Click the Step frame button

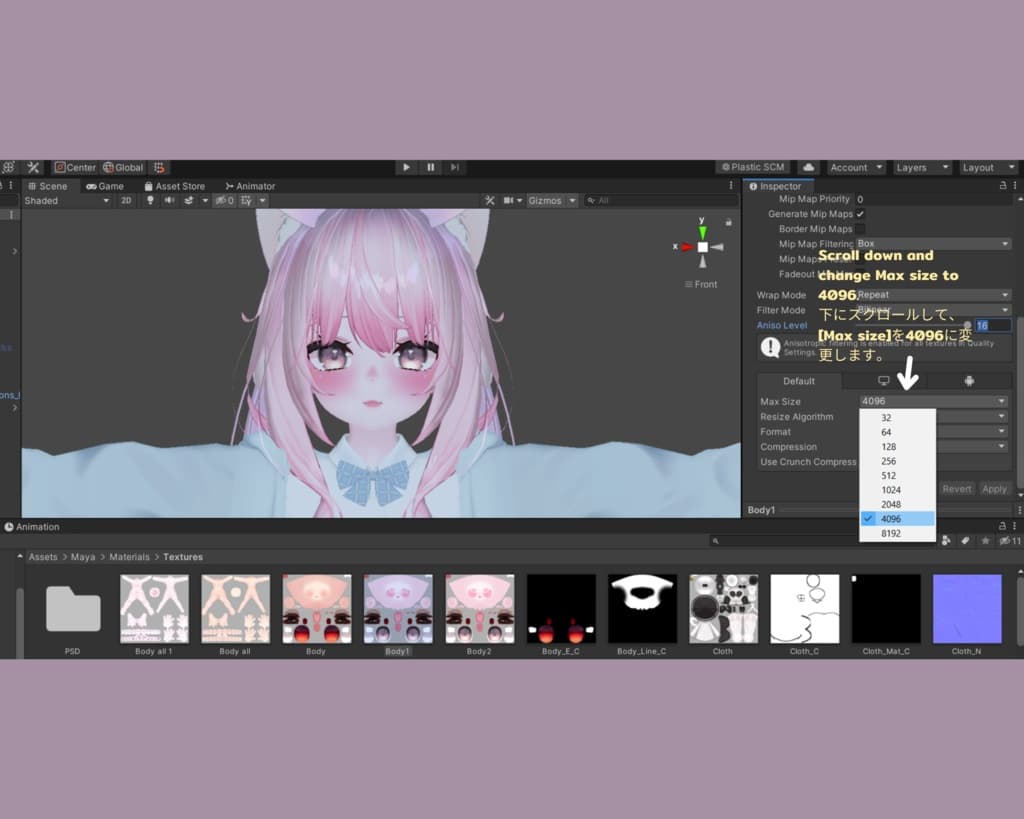(x=455, y=167)
